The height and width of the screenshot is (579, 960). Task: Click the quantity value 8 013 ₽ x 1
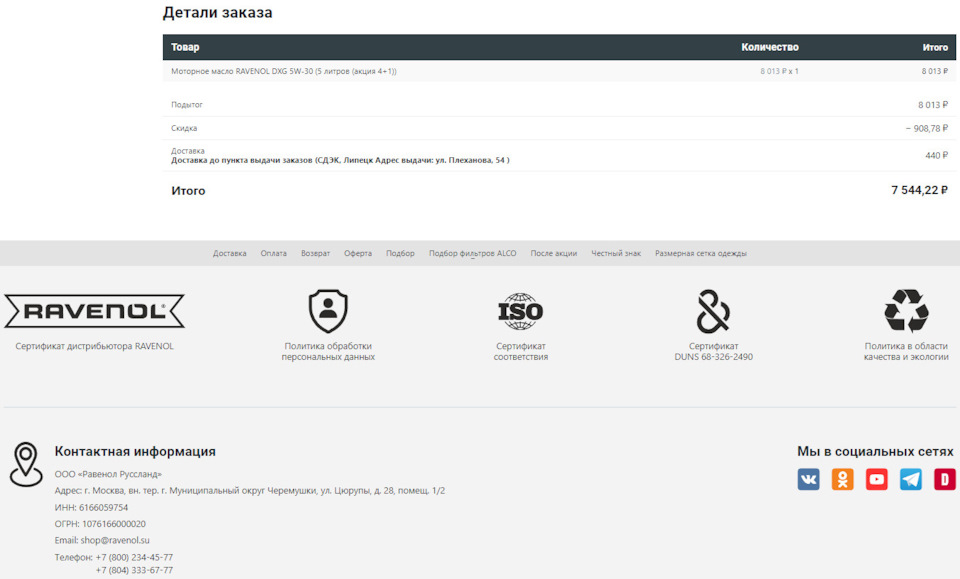(x=779, y=71)
